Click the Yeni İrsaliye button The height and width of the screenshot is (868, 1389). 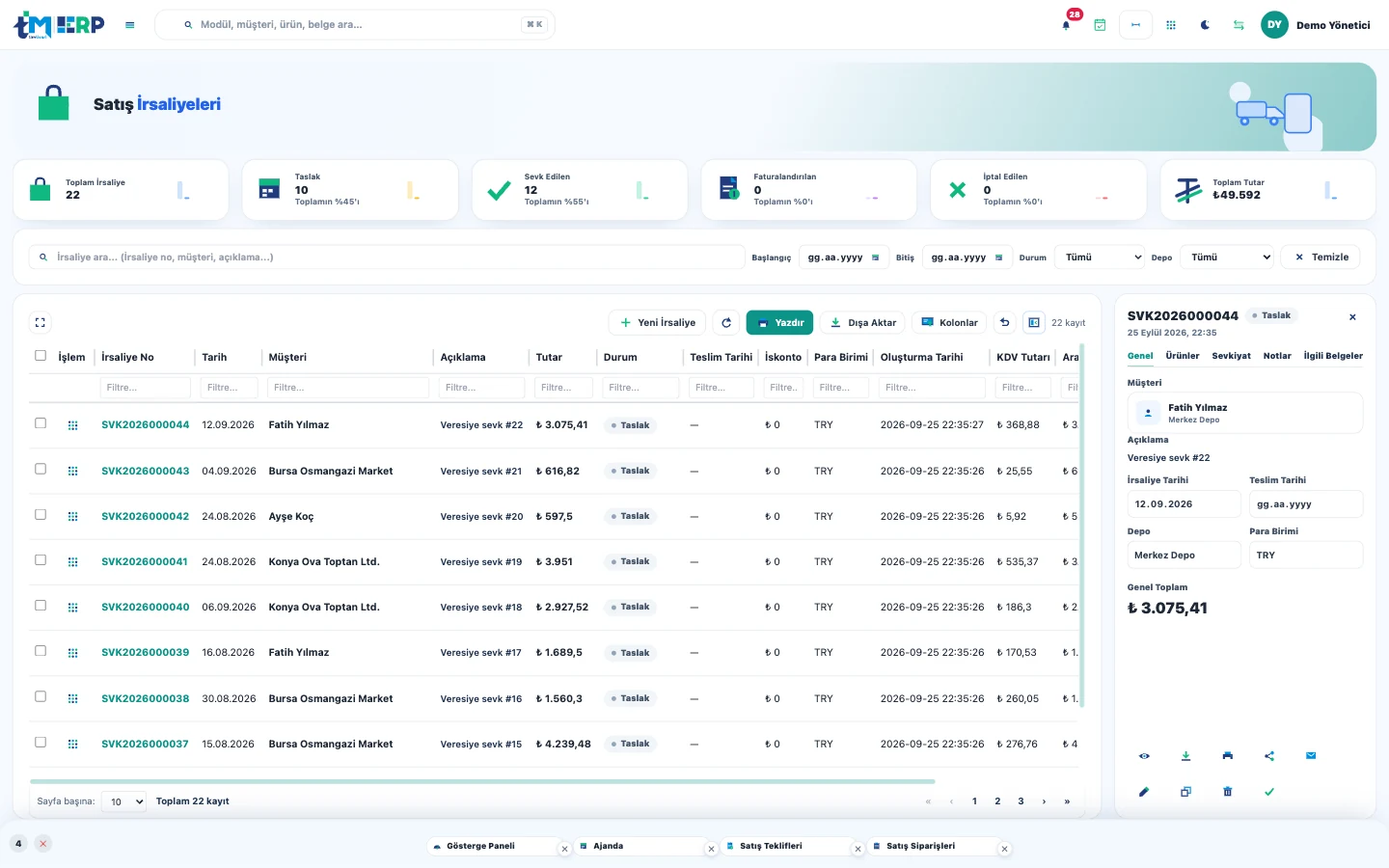coord(658,323)
